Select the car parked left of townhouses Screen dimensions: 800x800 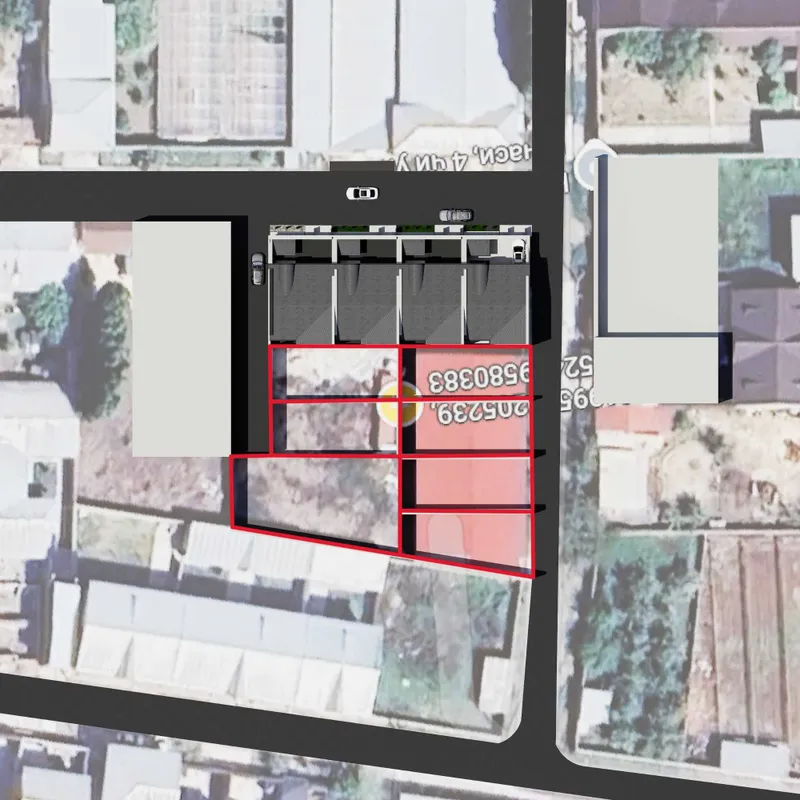[x=258, y=268]
